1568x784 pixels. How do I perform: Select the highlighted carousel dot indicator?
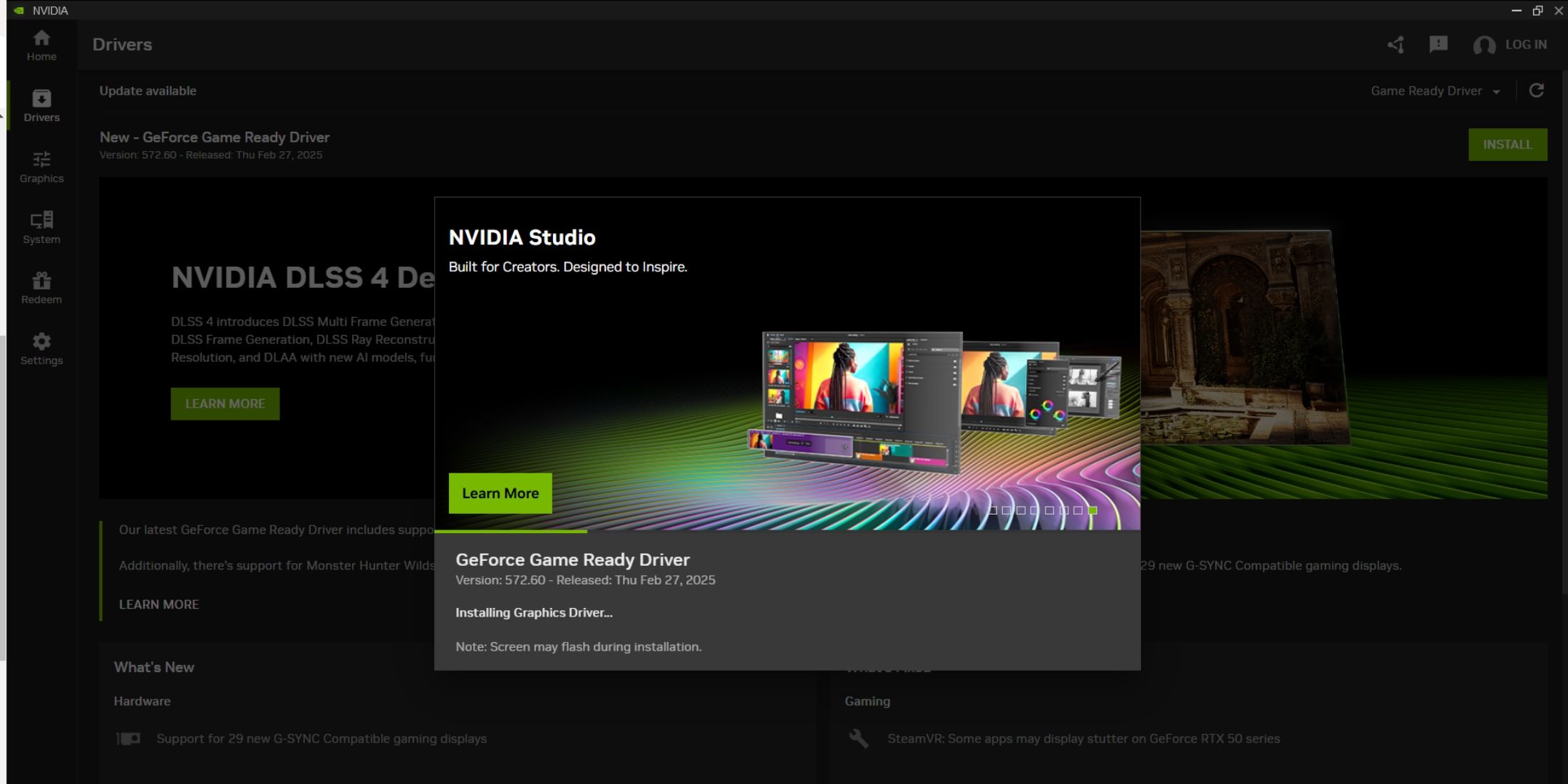[1093, 510]
